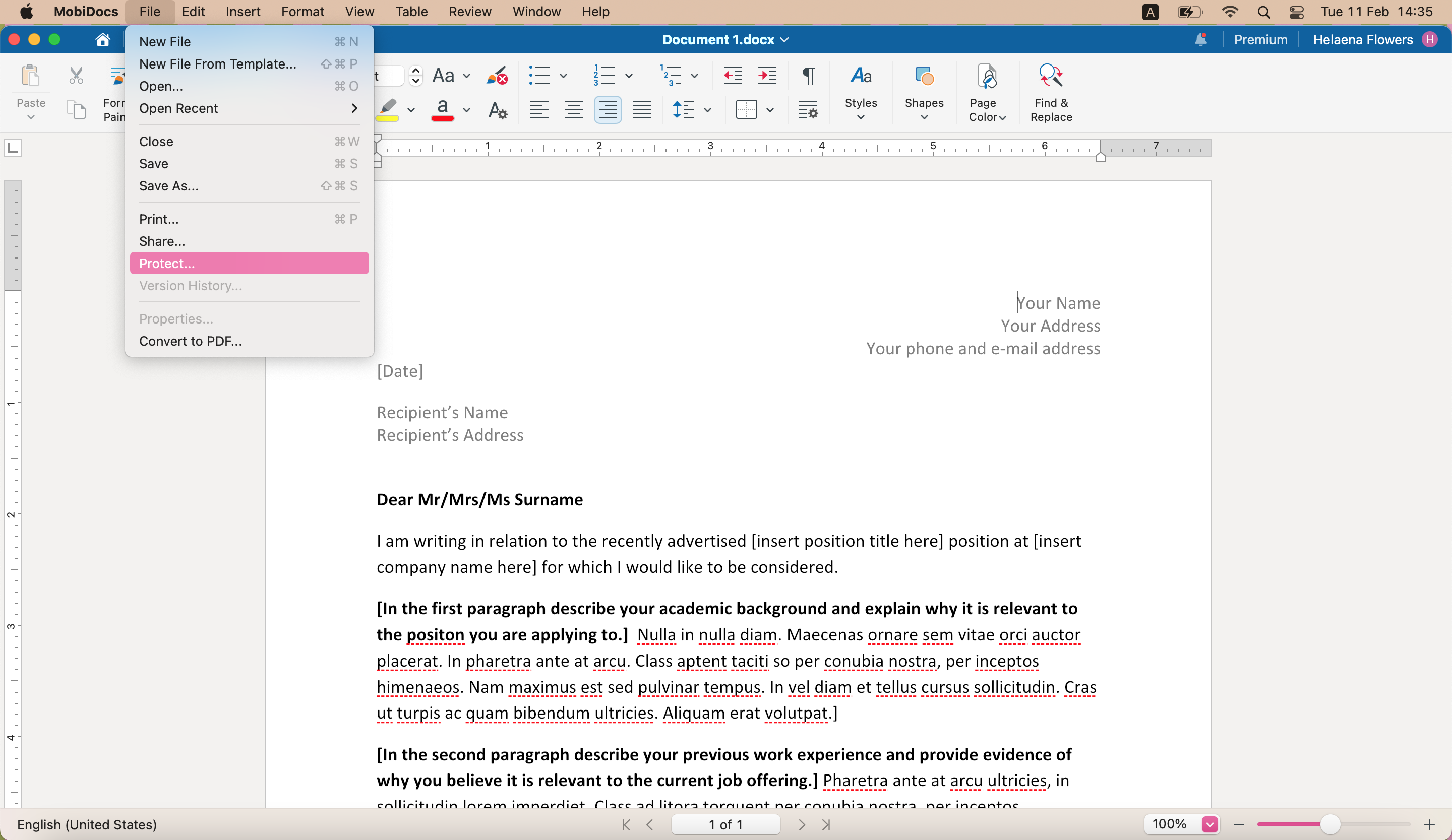Open the zoom percentage dropdown
Viewport: 1452px width, 840px height.
(1209, 824)
